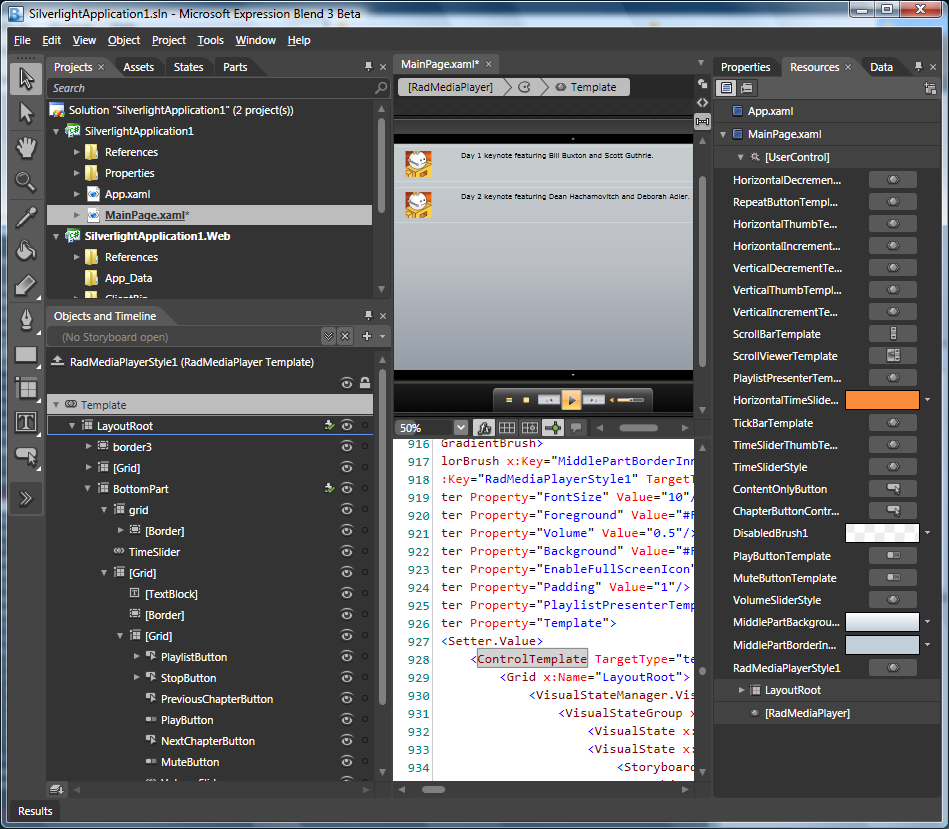Image resolution: width=949 pixels, height=829 pixels.
Task: Toggle visibility of PlayButton
Action: (347, 719)
